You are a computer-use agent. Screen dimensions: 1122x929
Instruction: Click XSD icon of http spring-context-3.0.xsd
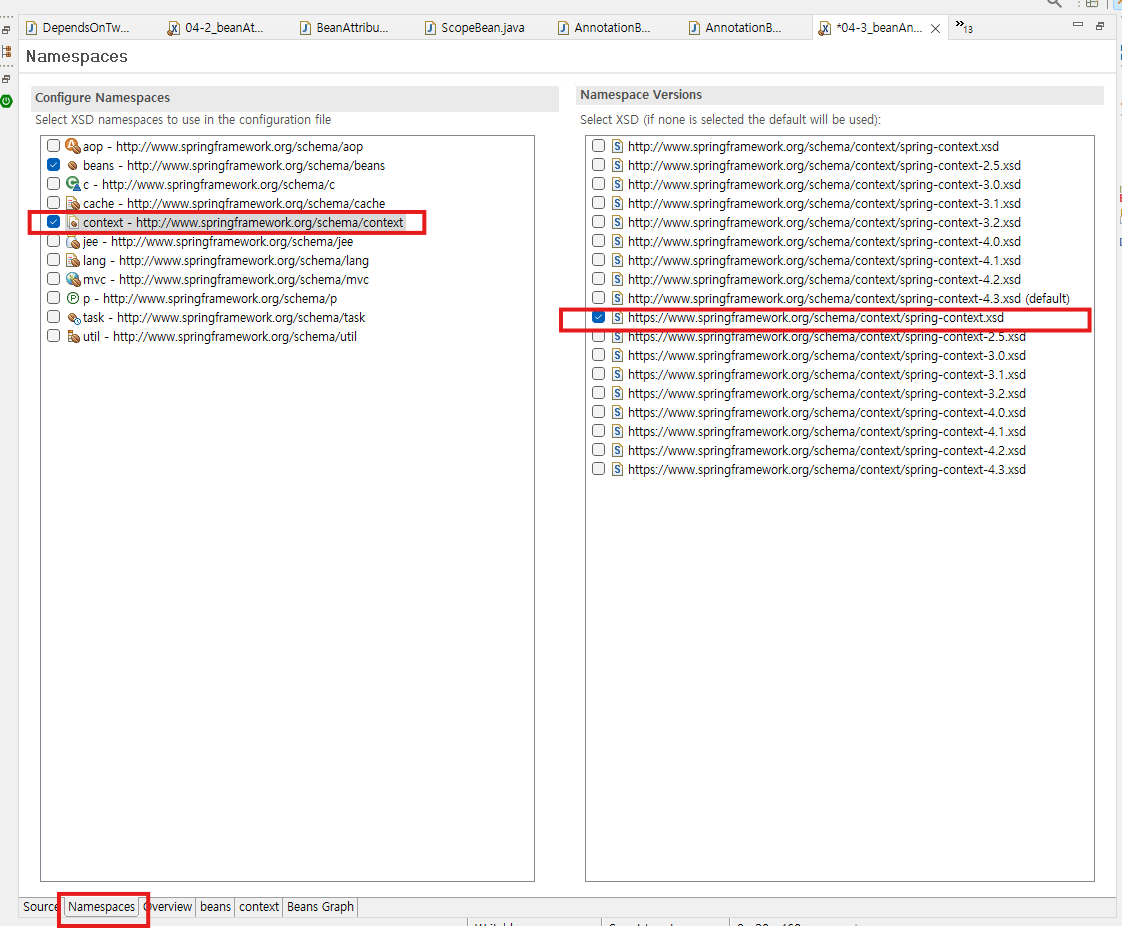click(x=618, y=184)
